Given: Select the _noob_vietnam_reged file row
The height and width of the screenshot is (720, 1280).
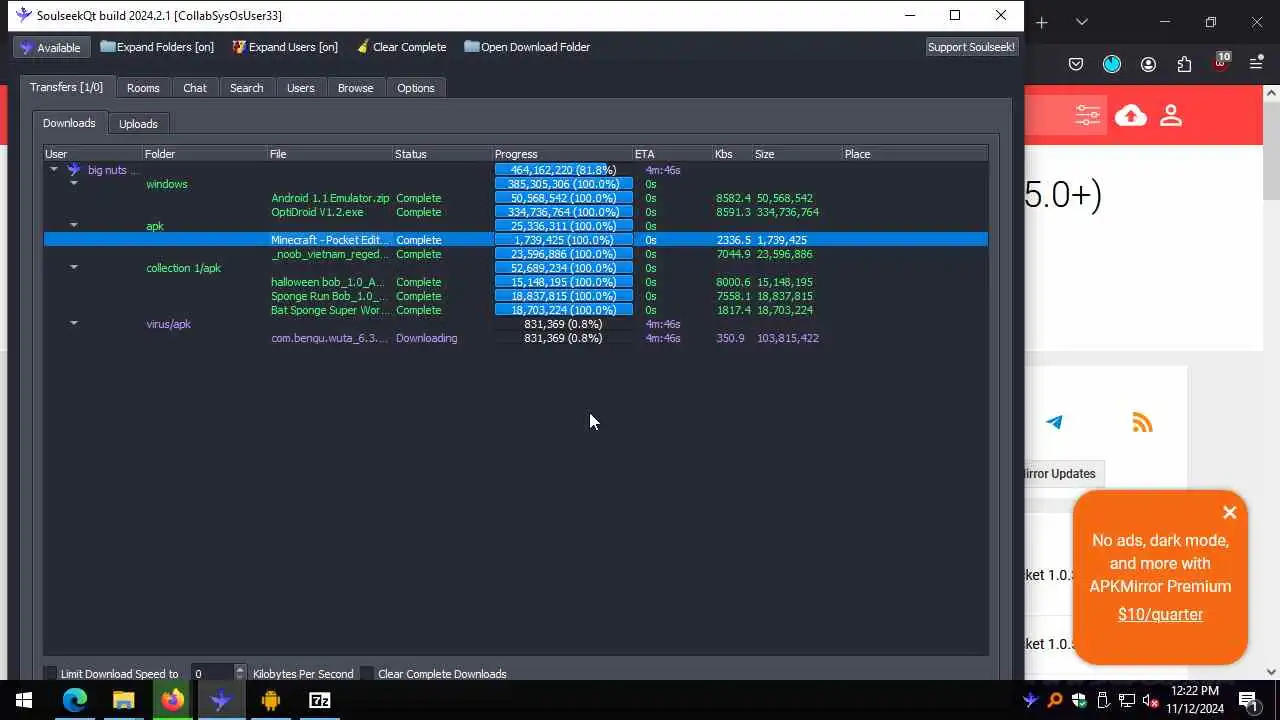Looking at the screenshot, I should pyautogui.click(x=516, y=254).
